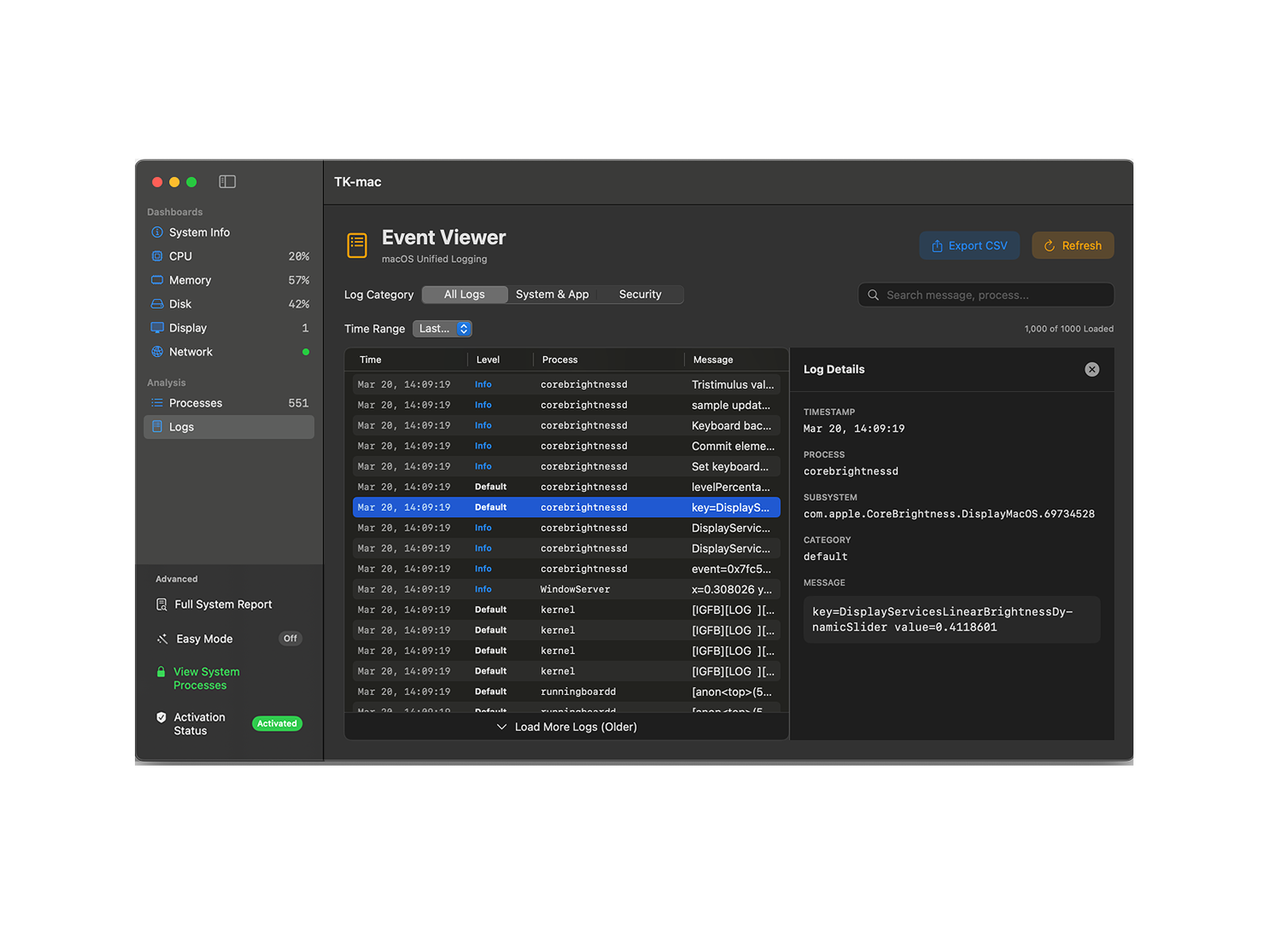Select the 'Commit eleme...' log row
The image size is (1270, 952).
pyautogui.click(x=567, y=447)
